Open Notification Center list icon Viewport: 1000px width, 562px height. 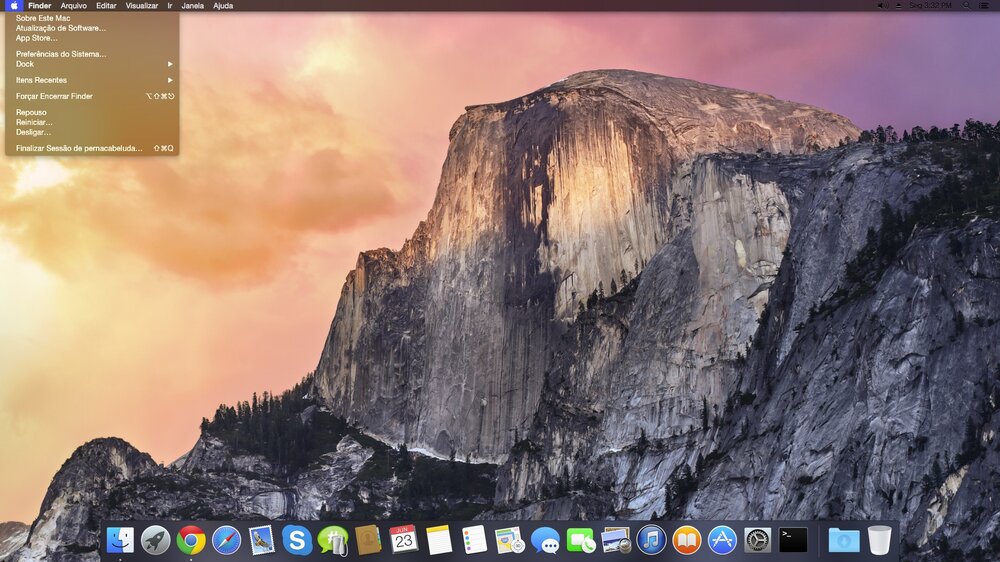point(986,6)
